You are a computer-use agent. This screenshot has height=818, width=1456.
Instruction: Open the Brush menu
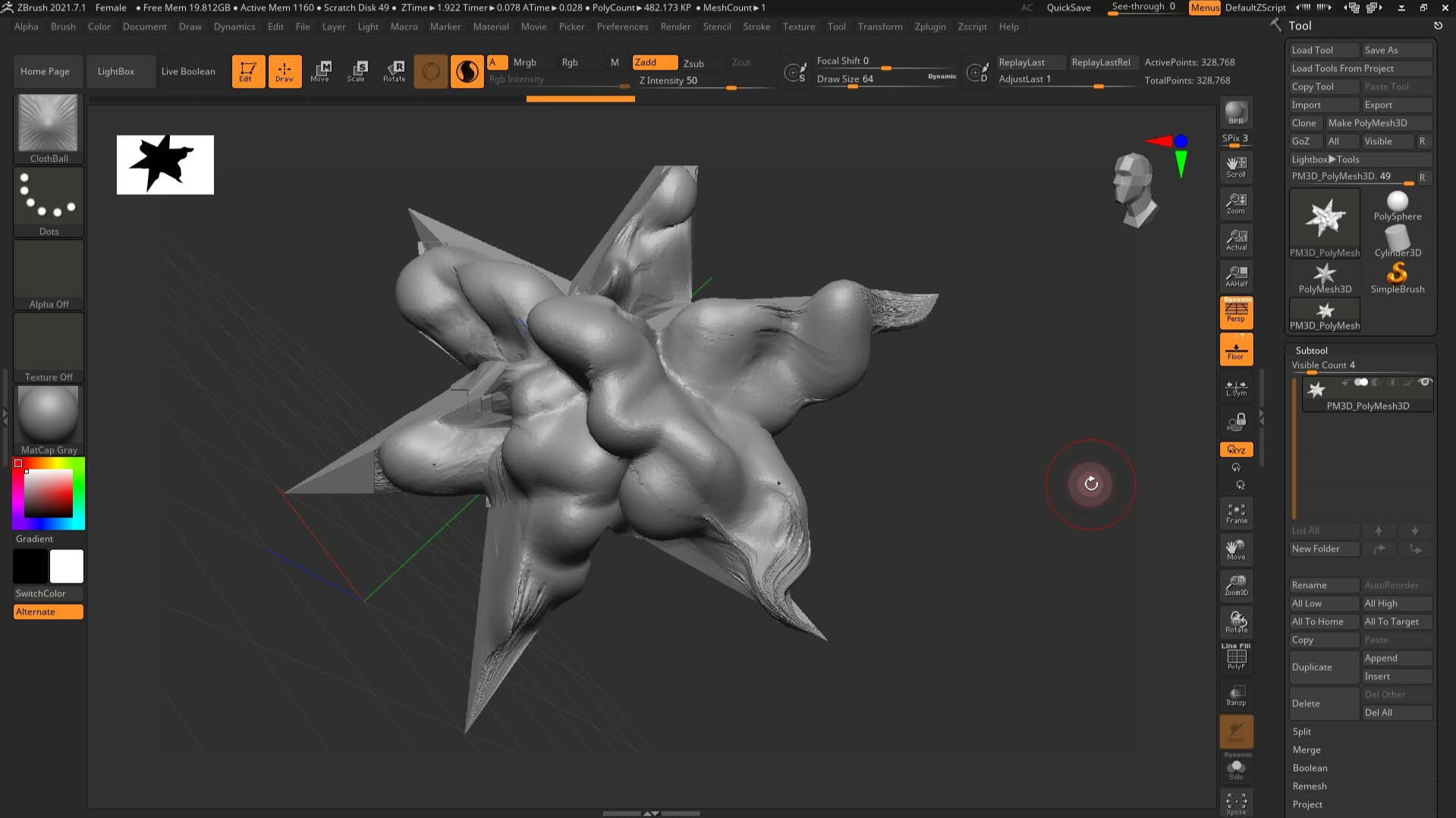(63, 27)
